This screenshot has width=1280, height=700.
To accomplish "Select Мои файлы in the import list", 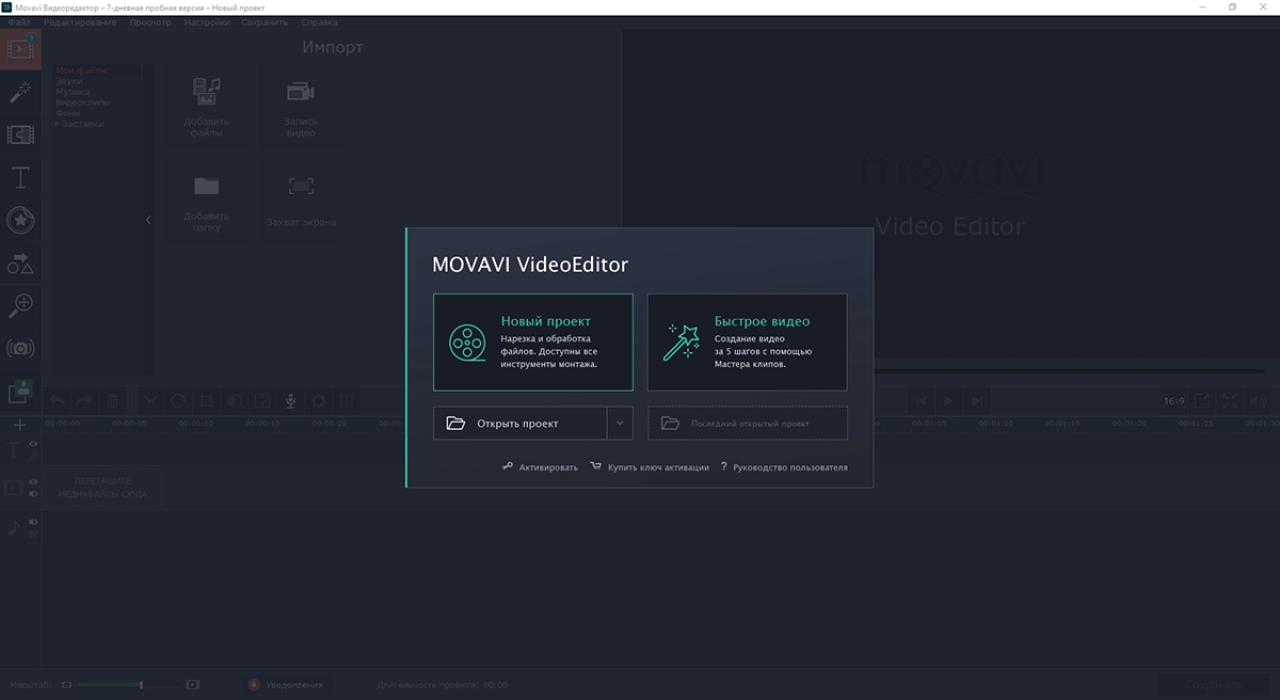I will click(x=81, y=70).
